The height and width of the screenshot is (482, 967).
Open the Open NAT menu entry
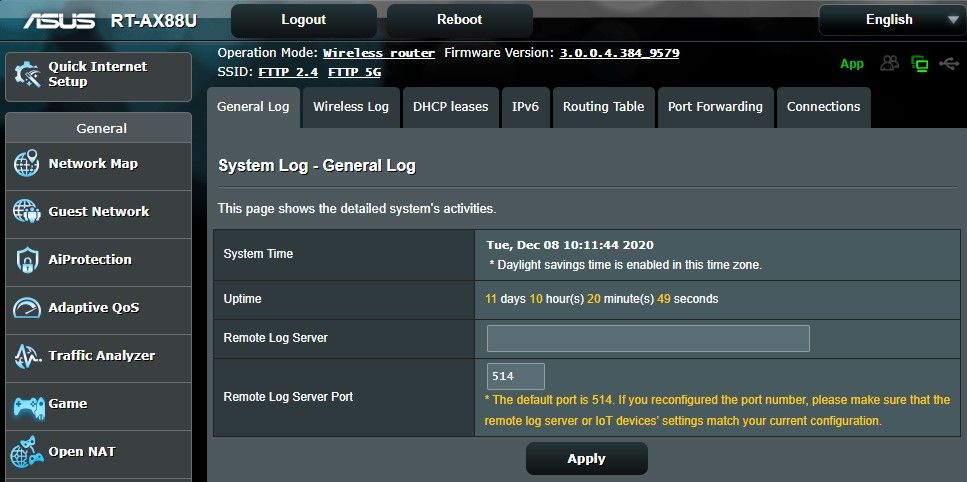pos(99,453)
